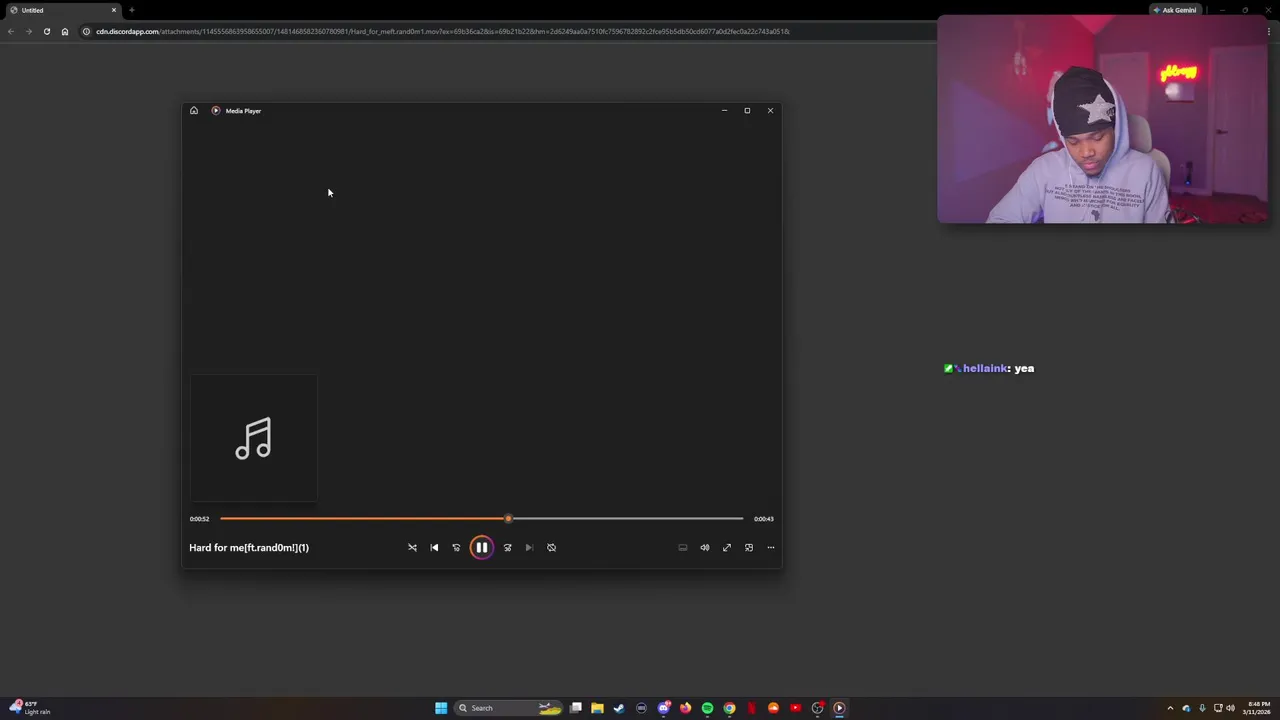Screen dimensions: 1280x720
Task: Click the current time label 0:00:52
Action: 200,519
